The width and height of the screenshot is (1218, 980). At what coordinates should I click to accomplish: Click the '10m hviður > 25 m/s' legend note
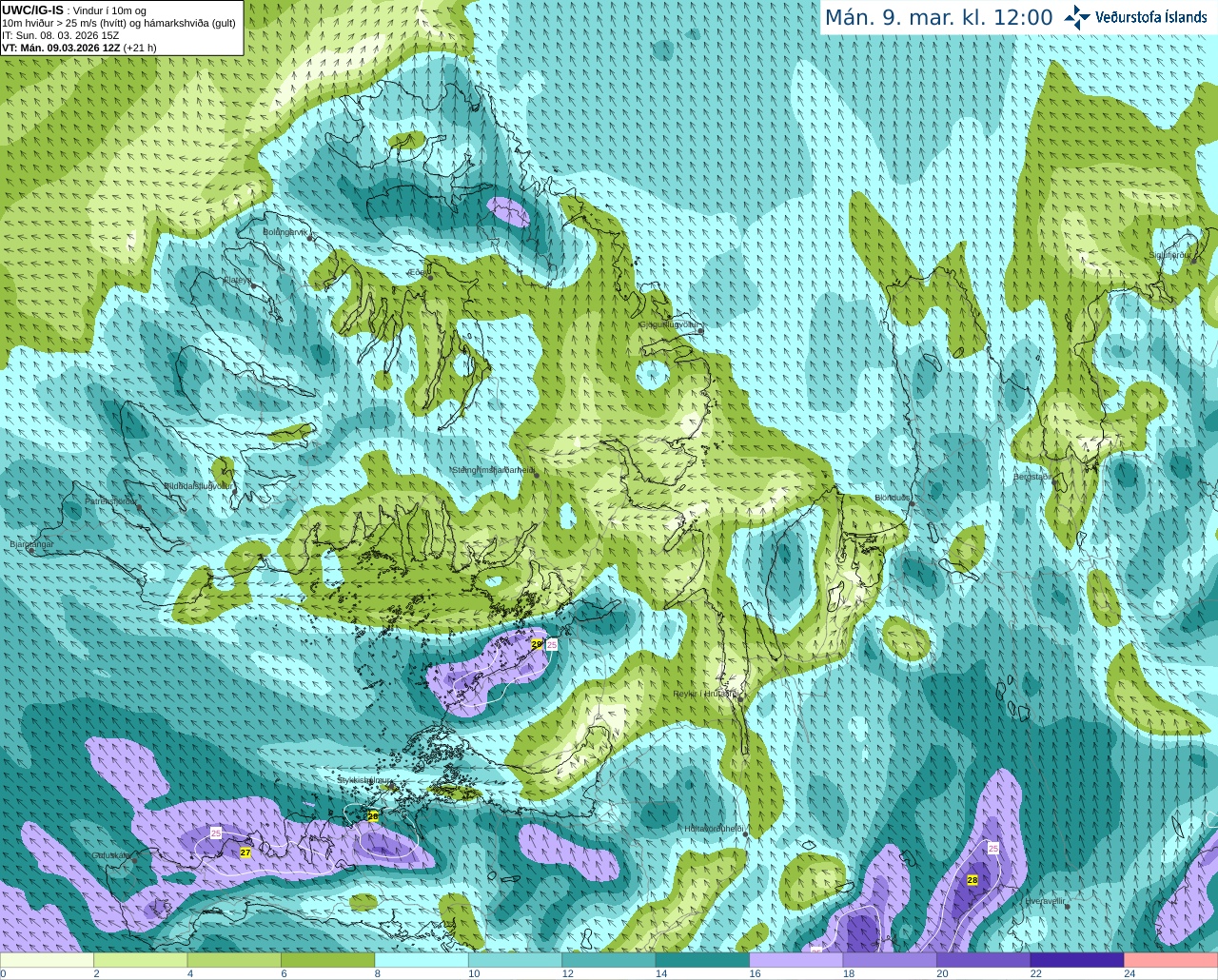[119, 23]
